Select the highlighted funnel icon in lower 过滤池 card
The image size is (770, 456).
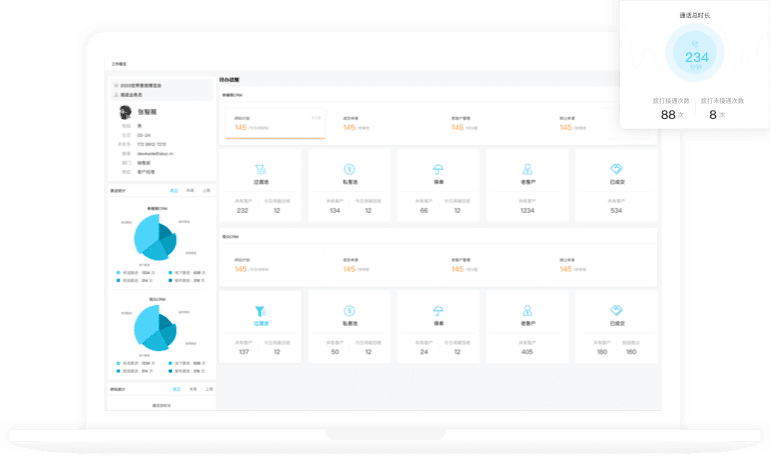(259, 311)
